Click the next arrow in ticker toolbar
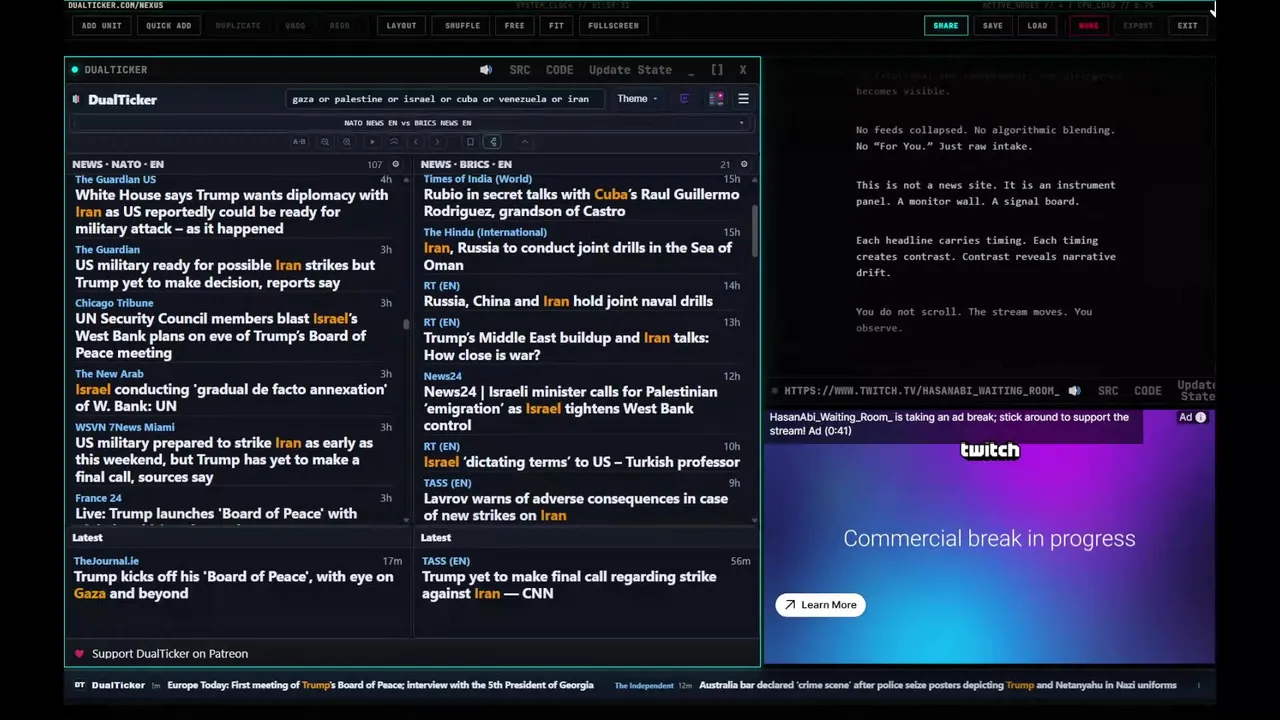 [437, 142]
